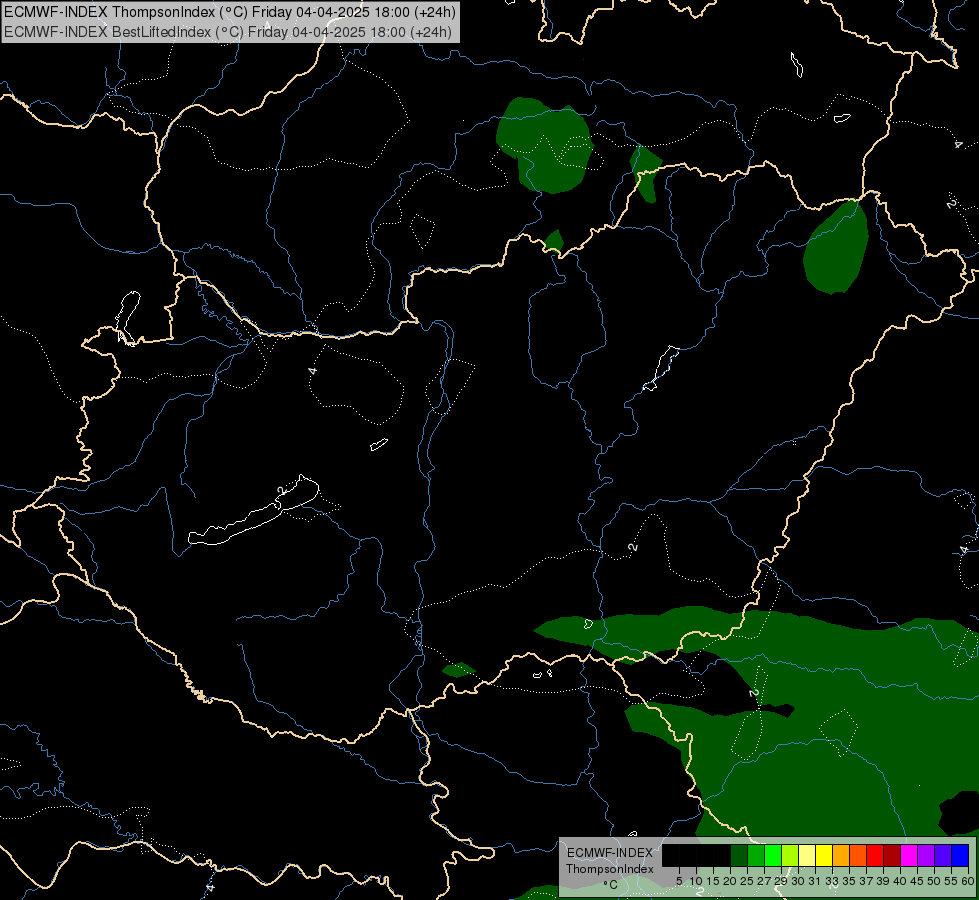The image size is (979, 900).
Task: Click the legend tick value 30
Action: 798,881
